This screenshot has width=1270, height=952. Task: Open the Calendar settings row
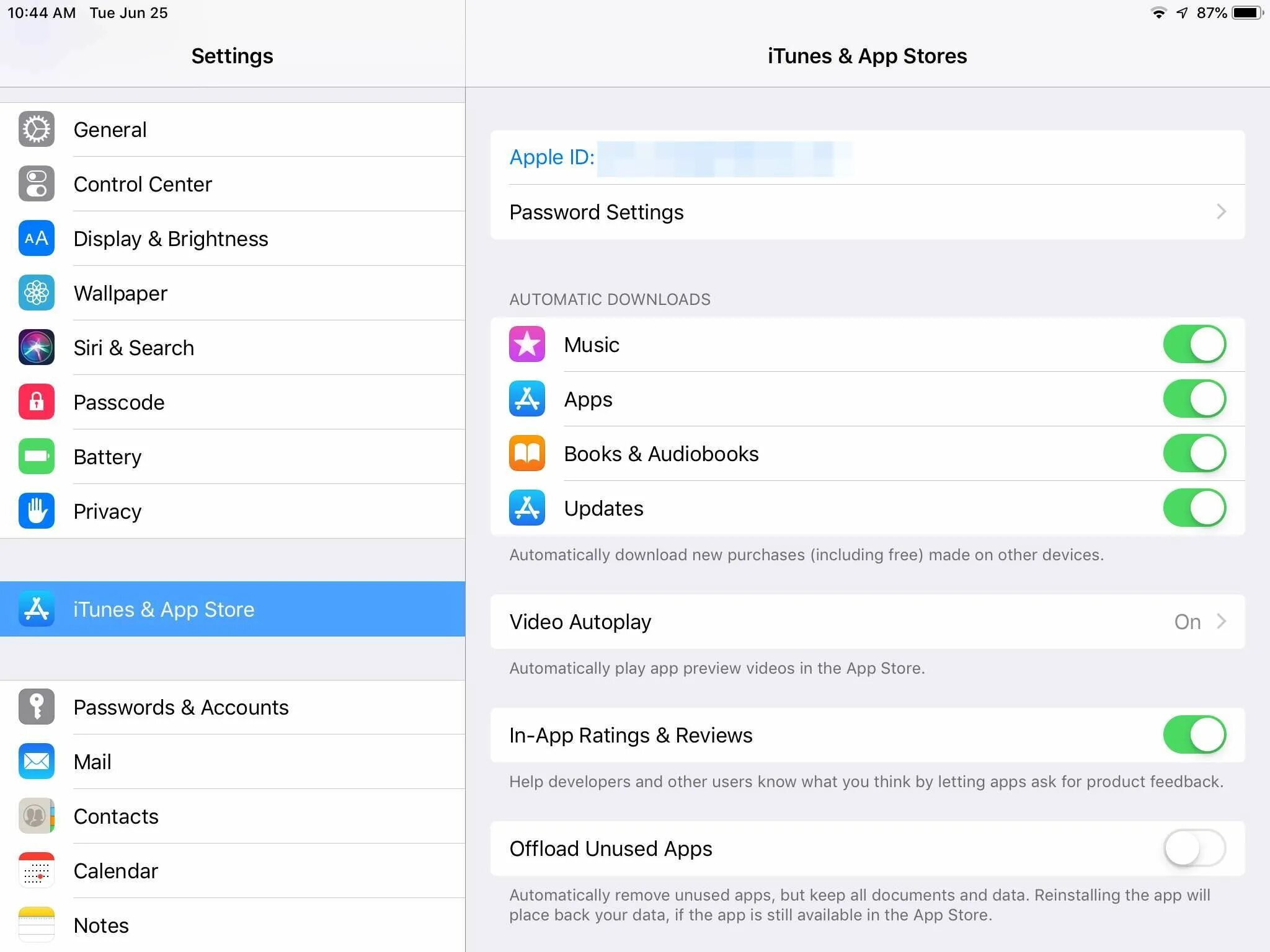[116, 871]
